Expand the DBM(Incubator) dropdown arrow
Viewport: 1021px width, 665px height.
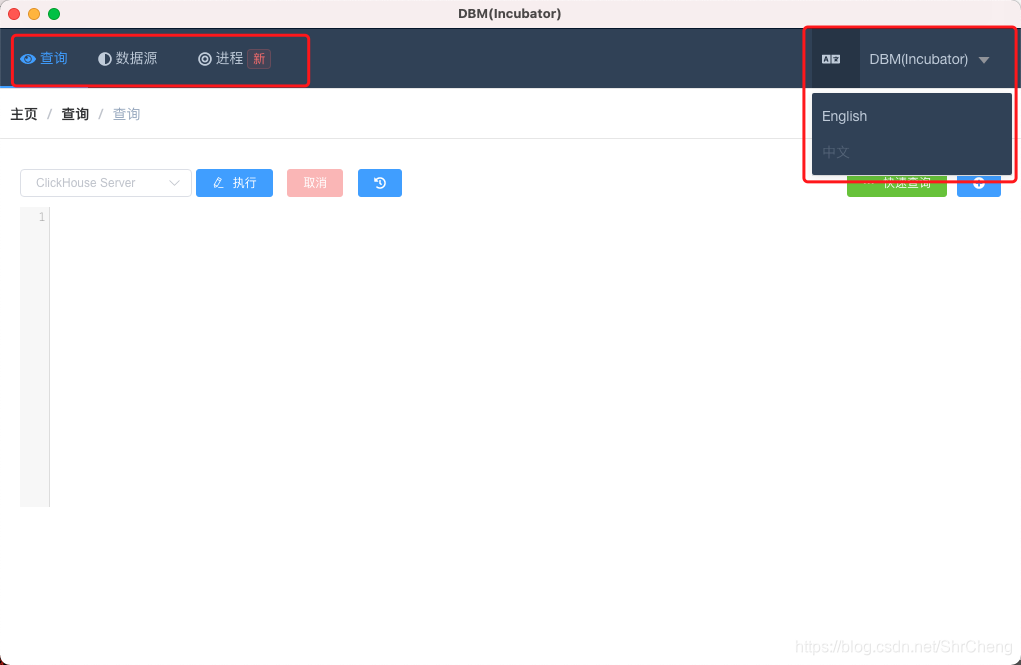[x=984, y=60]
